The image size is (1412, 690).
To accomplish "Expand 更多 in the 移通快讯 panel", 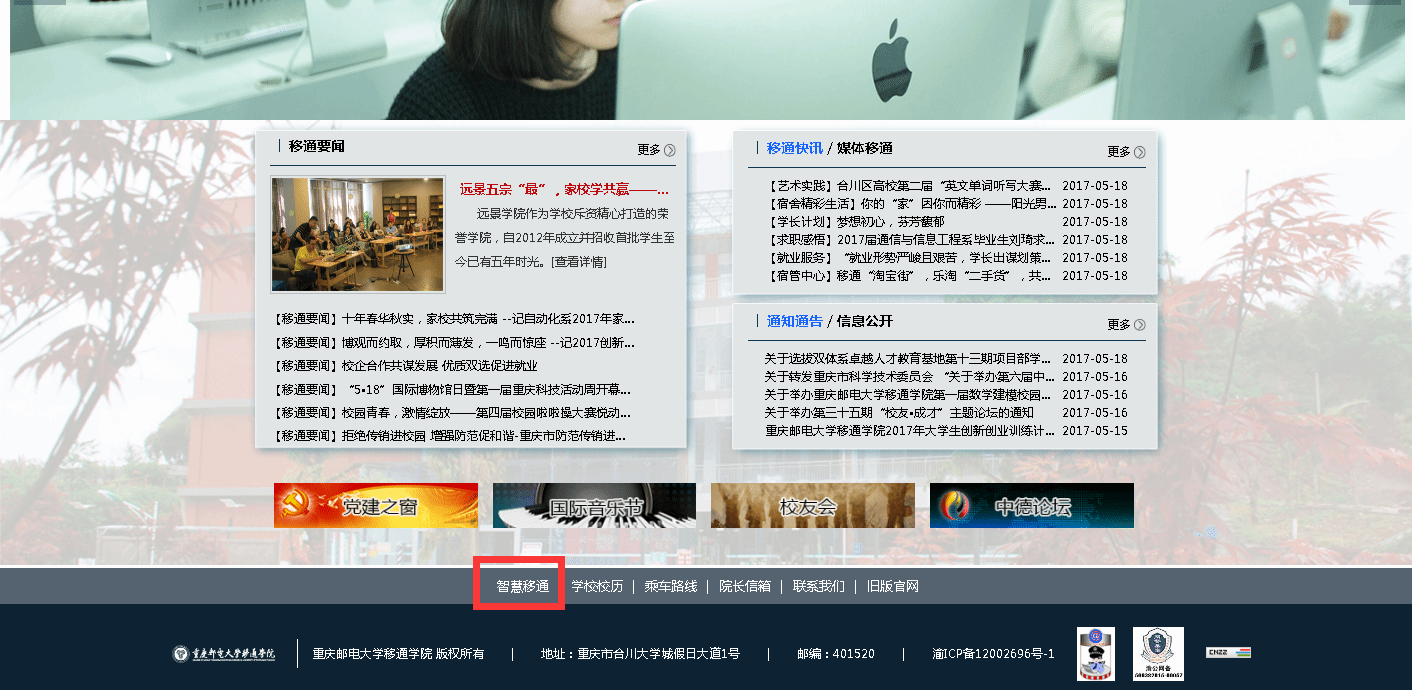I will point(1126,152).
